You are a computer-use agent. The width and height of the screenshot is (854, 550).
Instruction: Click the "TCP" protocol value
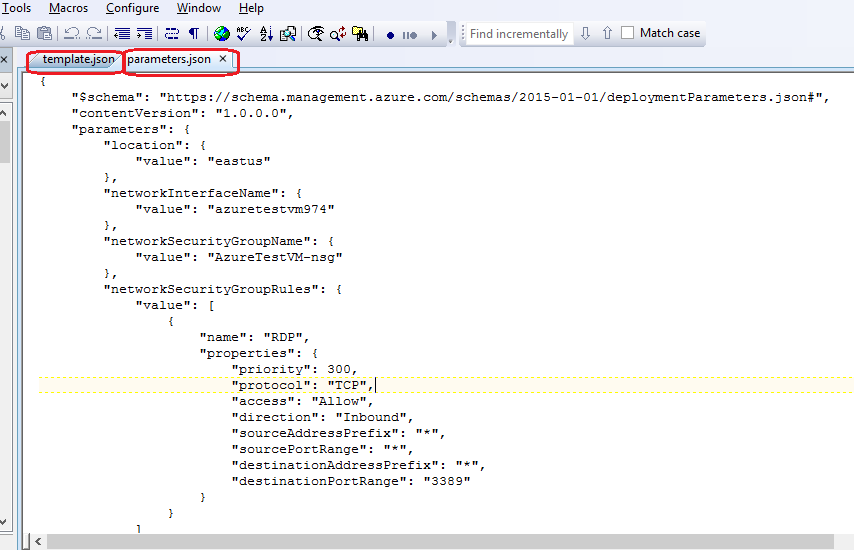pyautogui.click(x=346, y=385)
